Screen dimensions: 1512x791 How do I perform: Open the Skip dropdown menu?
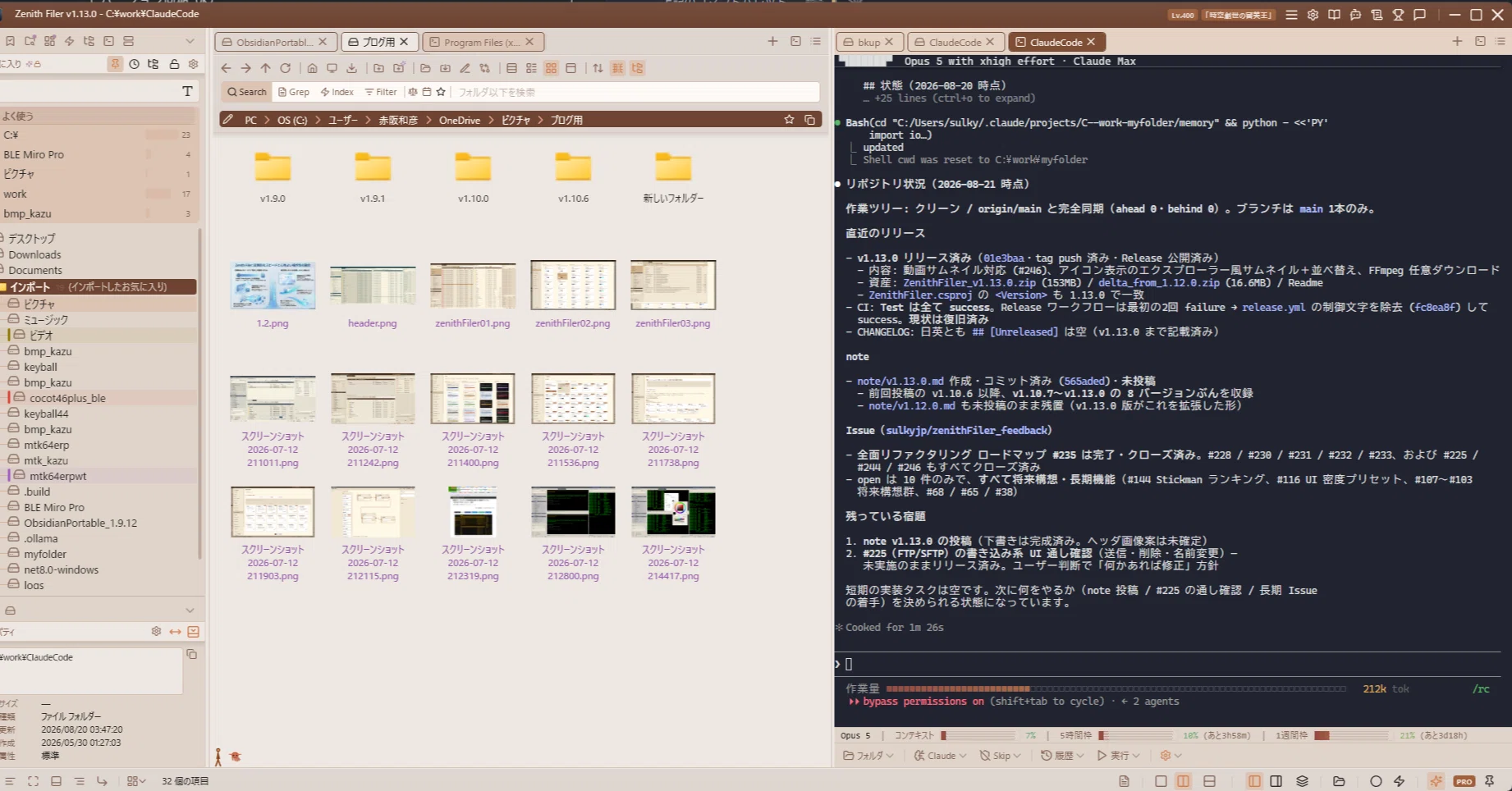point(1000,756)
